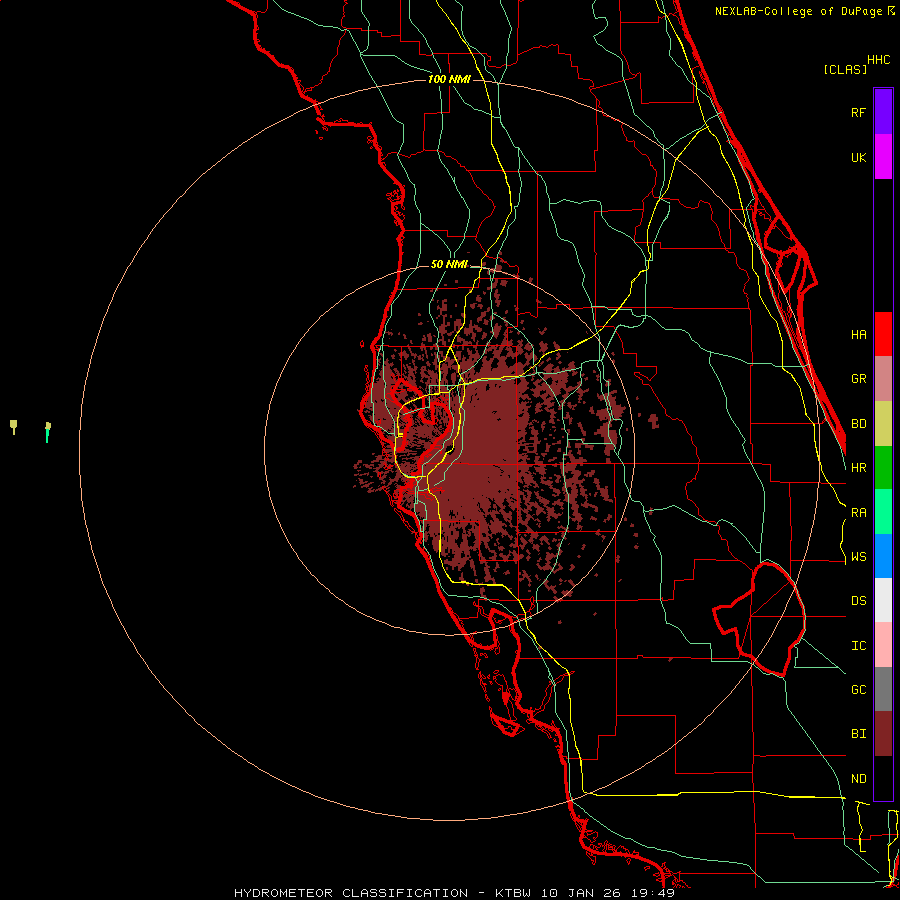This screenshot has height=900, width=900.
Task: Click the NEXLAB-College of DuPage text
Action: tap(799, 11)
